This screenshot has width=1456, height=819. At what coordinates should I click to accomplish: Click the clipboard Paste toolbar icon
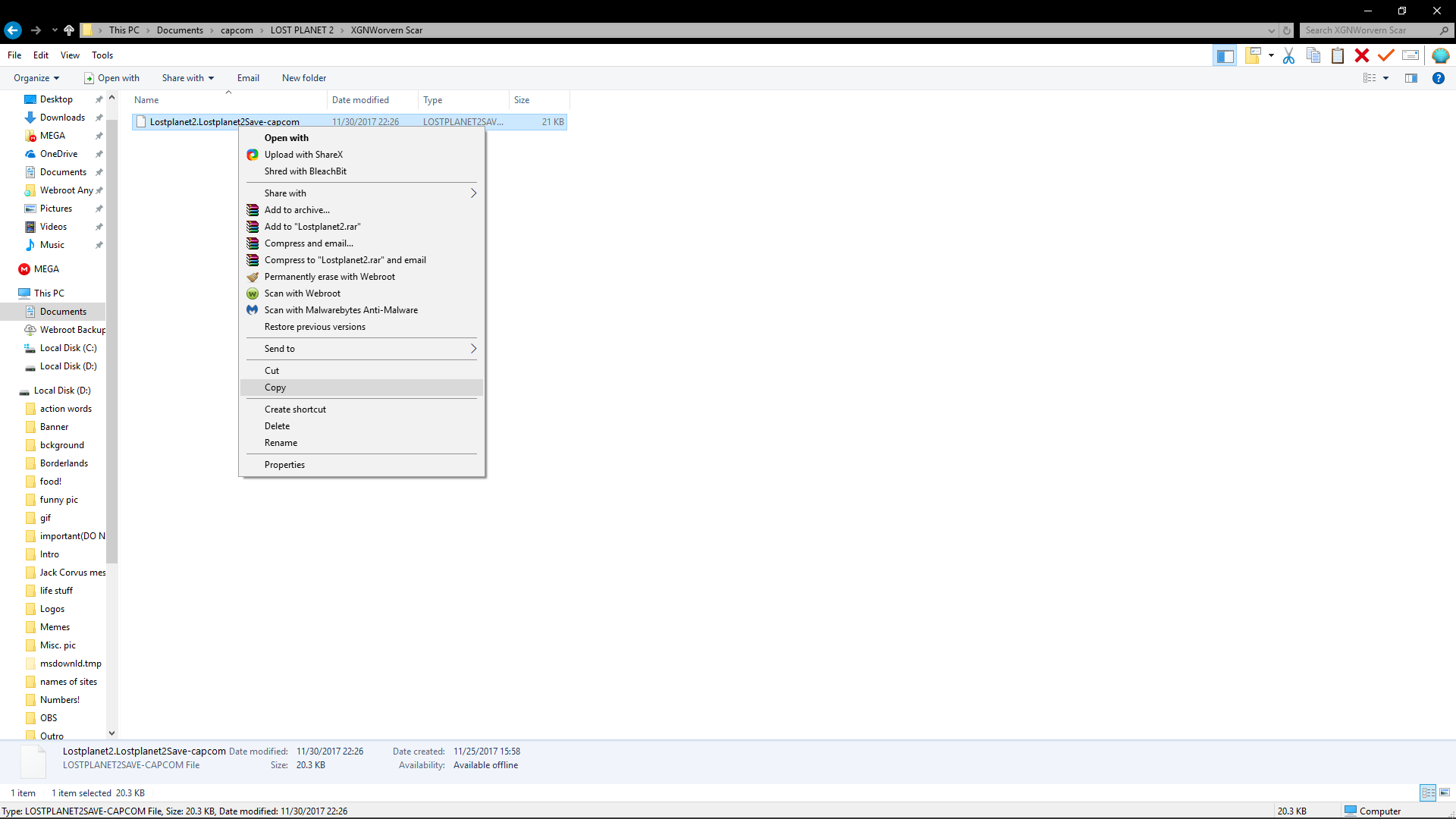click(1338, 55)
